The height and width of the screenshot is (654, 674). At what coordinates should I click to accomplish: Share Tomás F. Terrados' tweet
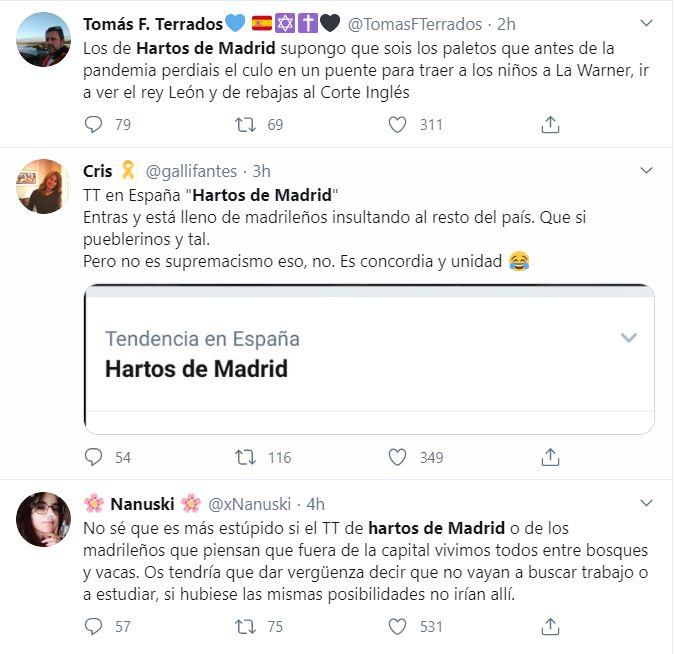click(549, 125)
